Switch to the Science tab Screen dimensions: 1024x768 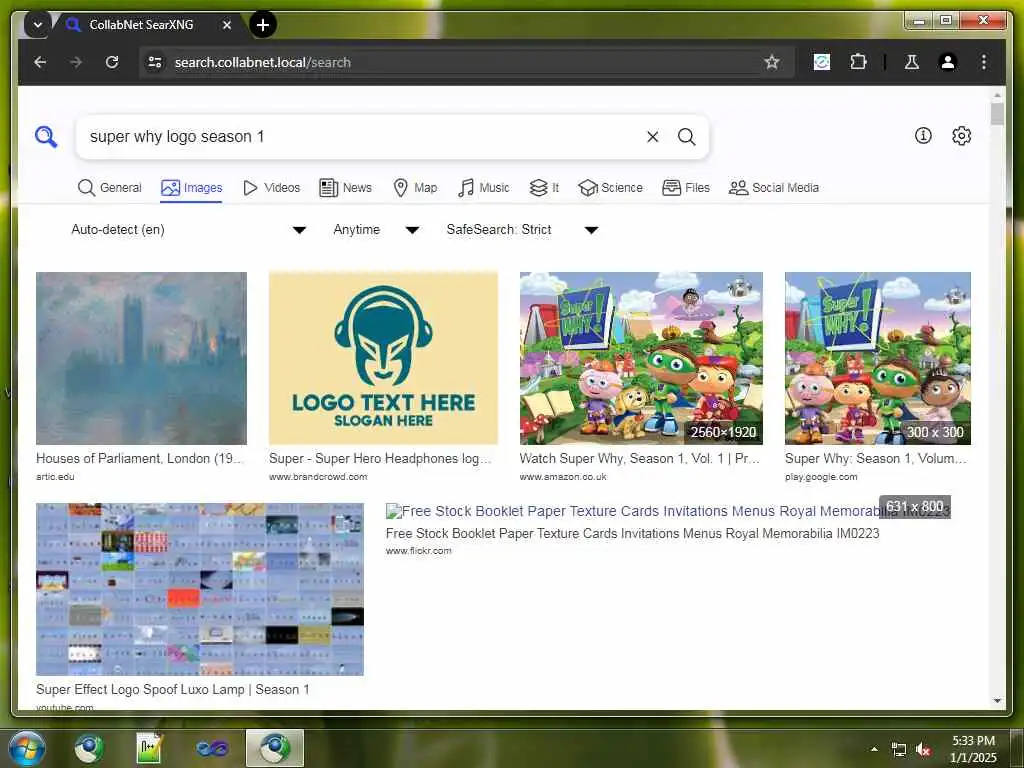click(611, 188)
